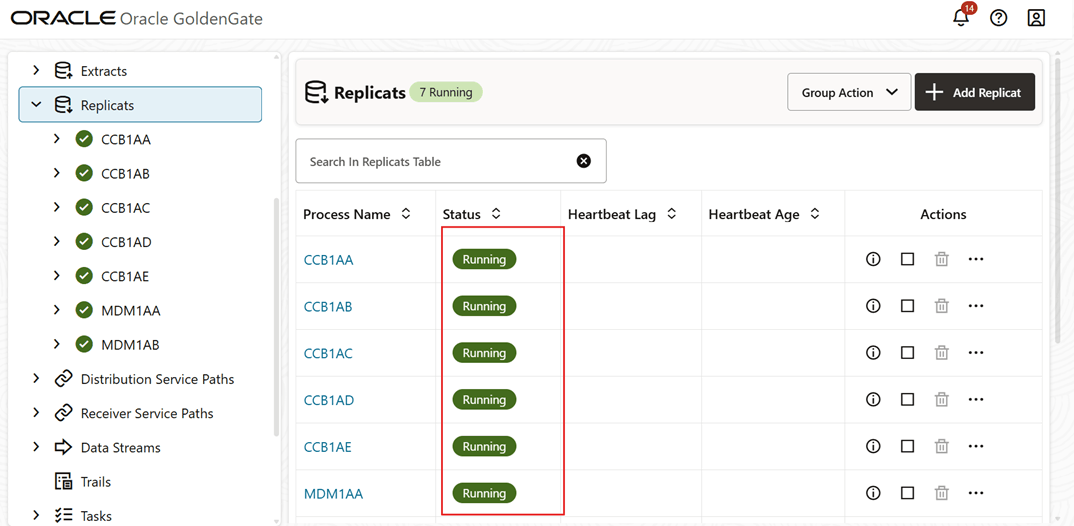Expand CCB1AE in the navigation tree

pyautogui.click(x=57, y=275)
